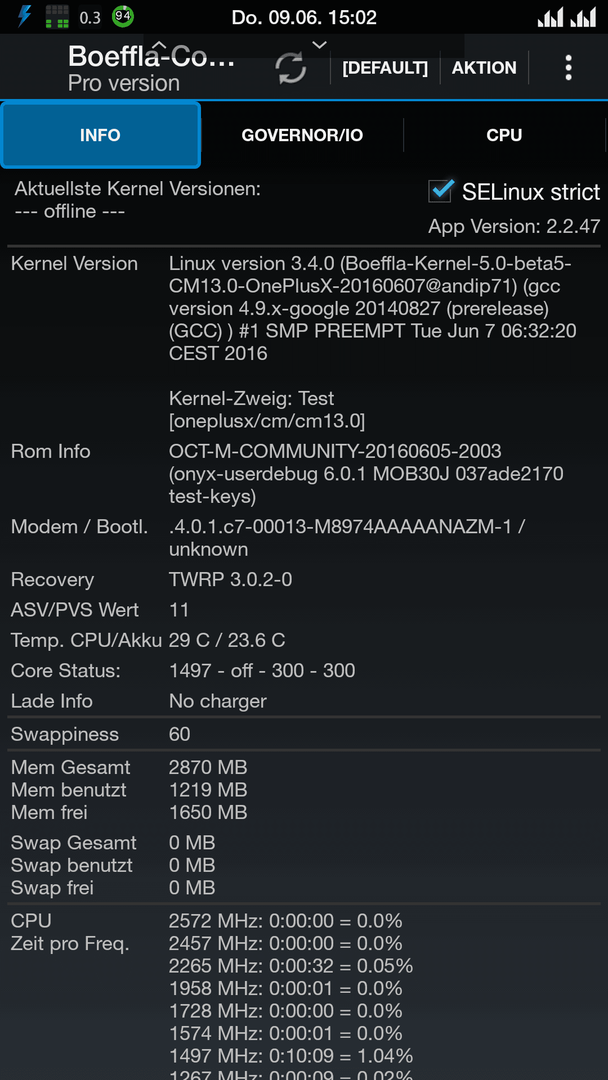Screen dimensions: 608x1080
Task: Tap the 0.3 load indicator icon
Action: 90,17
